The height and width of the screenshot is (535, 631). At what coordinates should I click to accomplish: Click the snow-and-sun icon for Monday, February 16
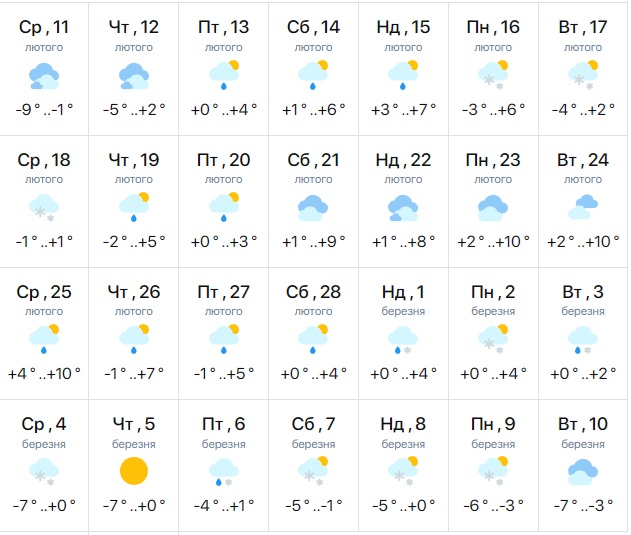(x=494, y=75)
